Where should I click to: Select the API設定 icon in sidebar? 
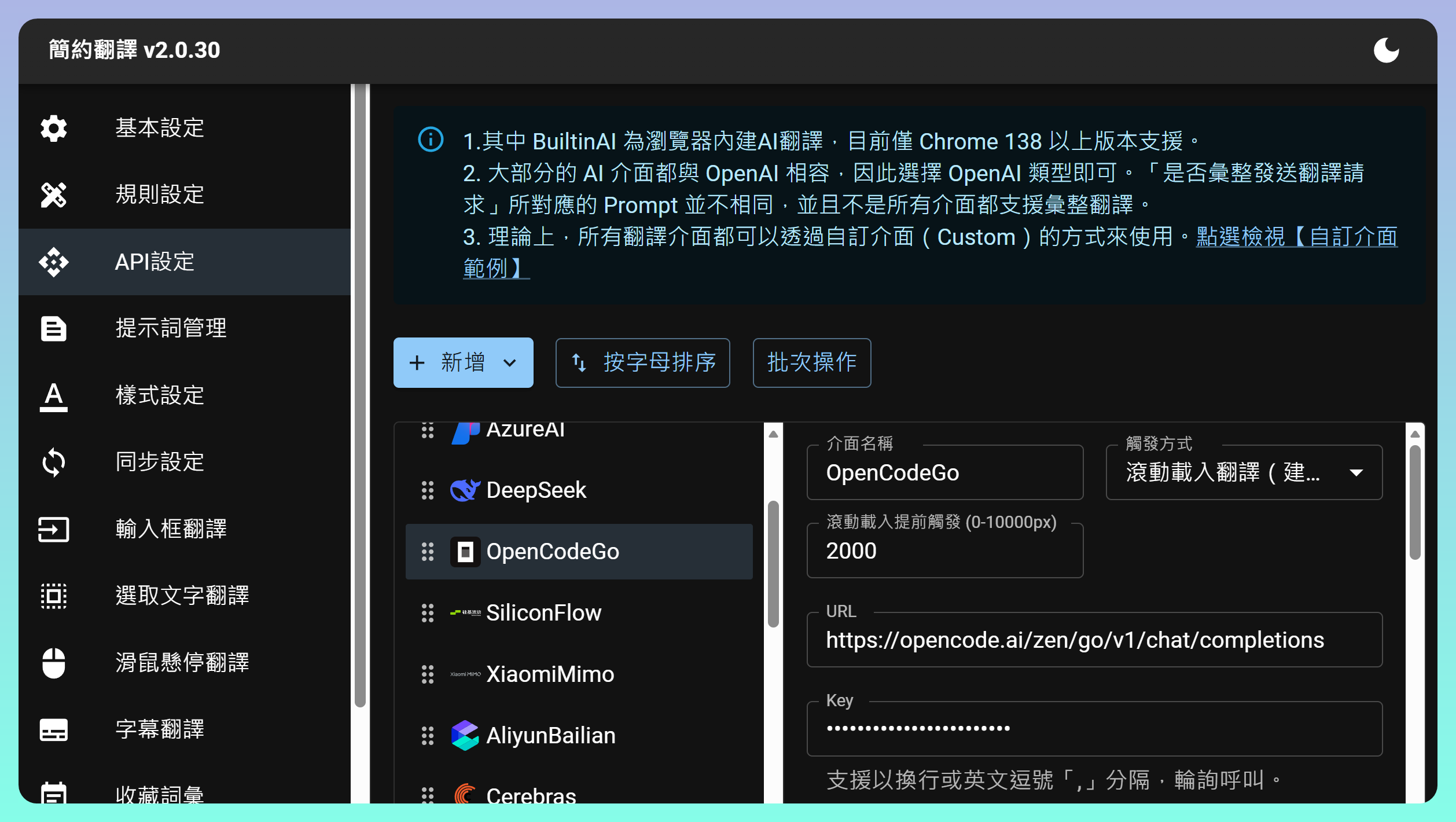pyautogui.click(x=54, y=262)
